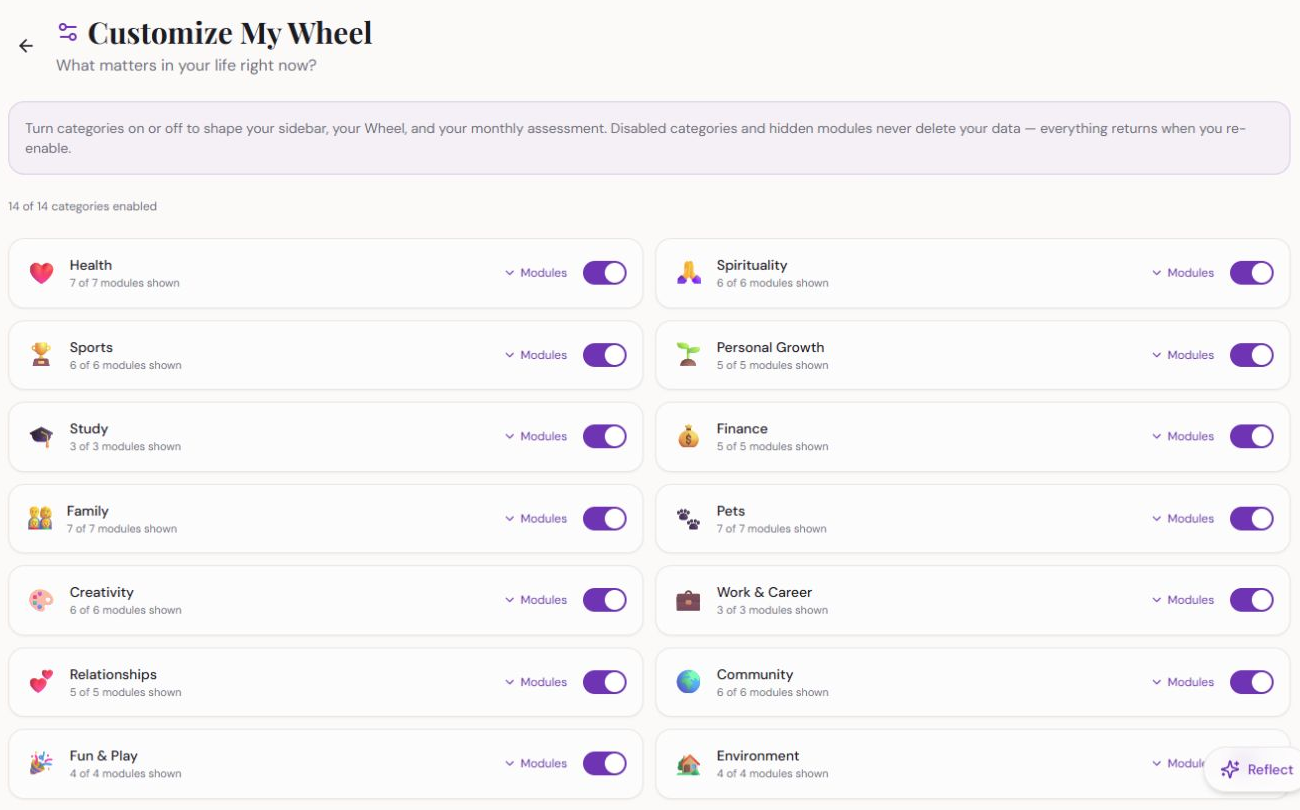Click the Fun & Play party icon

pyautogui.click(x=41, y=764)
